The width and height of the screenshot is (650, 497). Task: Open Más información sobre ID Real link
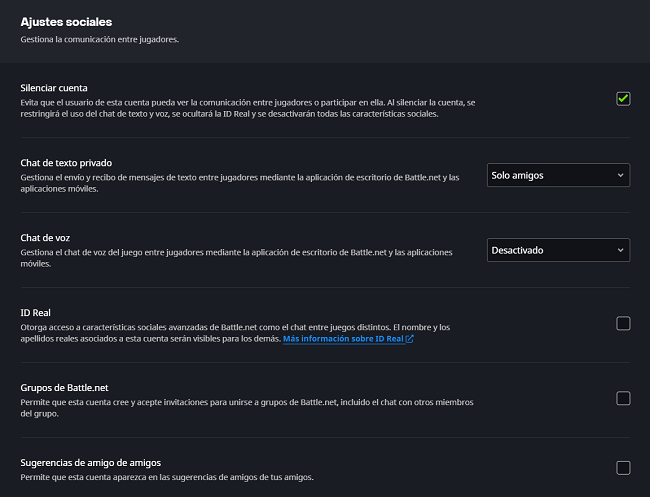pos(343,340)
